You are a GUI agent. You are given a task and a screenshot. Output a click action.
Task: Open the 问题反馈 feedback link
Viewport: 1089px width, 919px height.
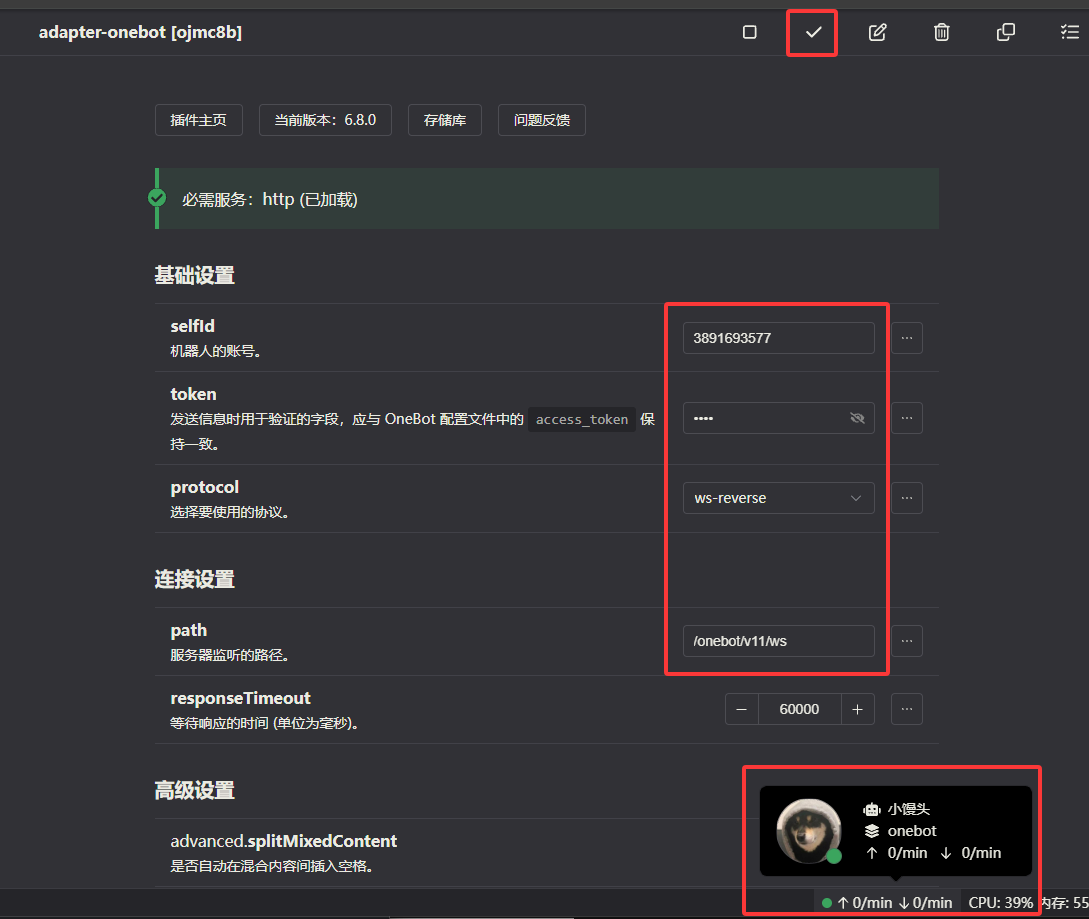tap(541, 120)
